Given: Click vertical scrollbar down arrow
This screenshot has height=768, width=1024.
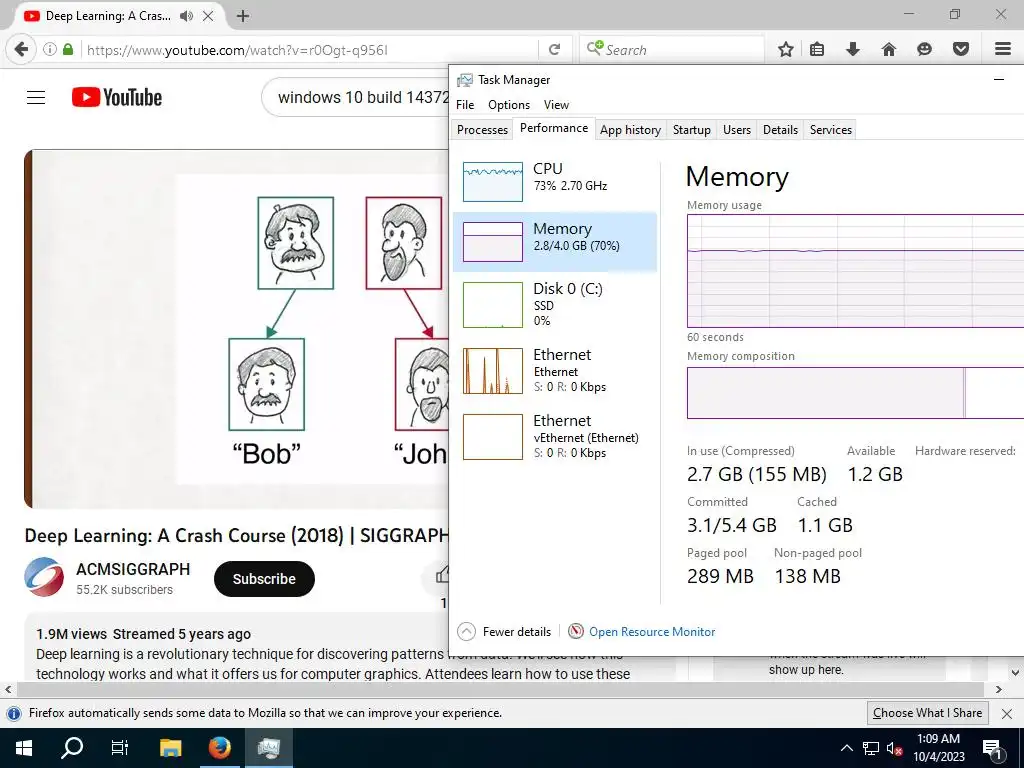Looking at the screenshot, I should pos(1016,673).
